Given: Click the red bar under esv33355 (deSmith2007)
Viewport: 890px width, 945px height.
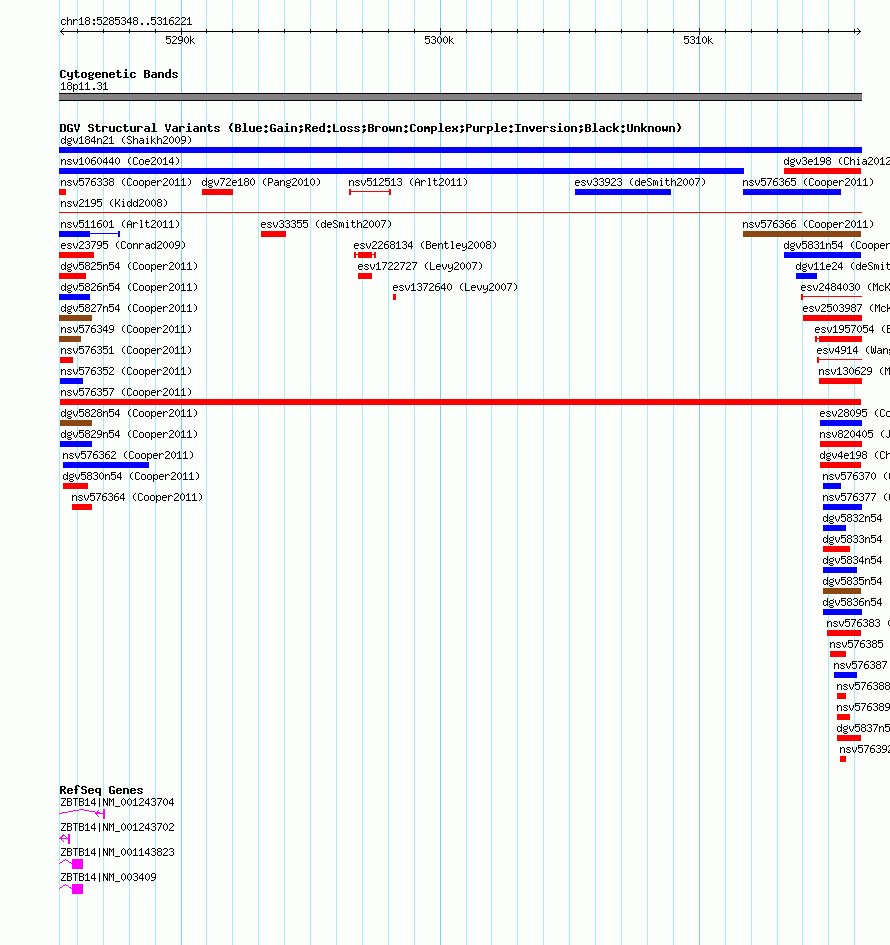Looking at the screenshot, I should click(274, 234).
